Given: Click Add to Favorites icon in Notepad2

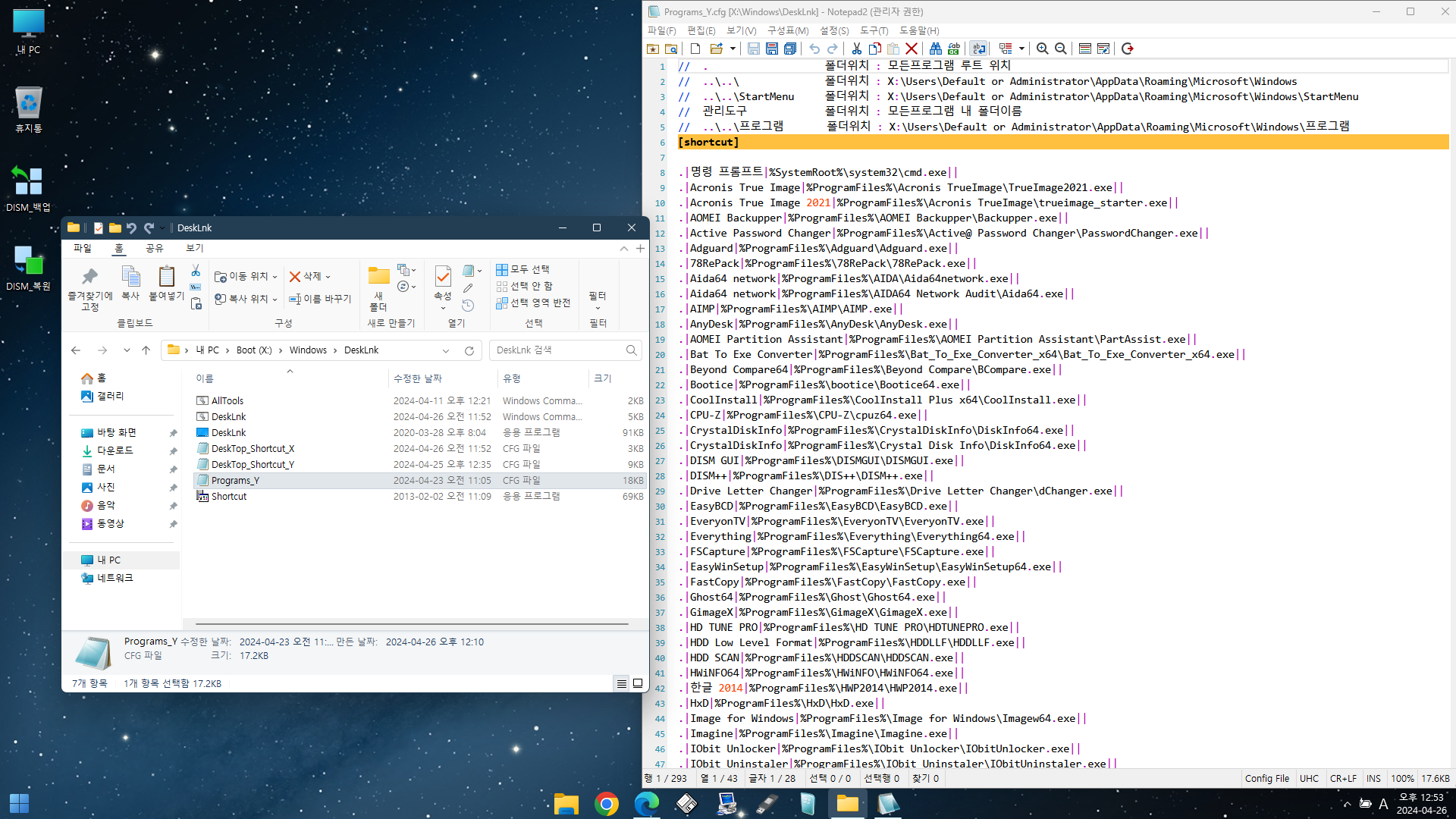Looking at the screenshot, I should pyautogui.click(x=653, y=49).
